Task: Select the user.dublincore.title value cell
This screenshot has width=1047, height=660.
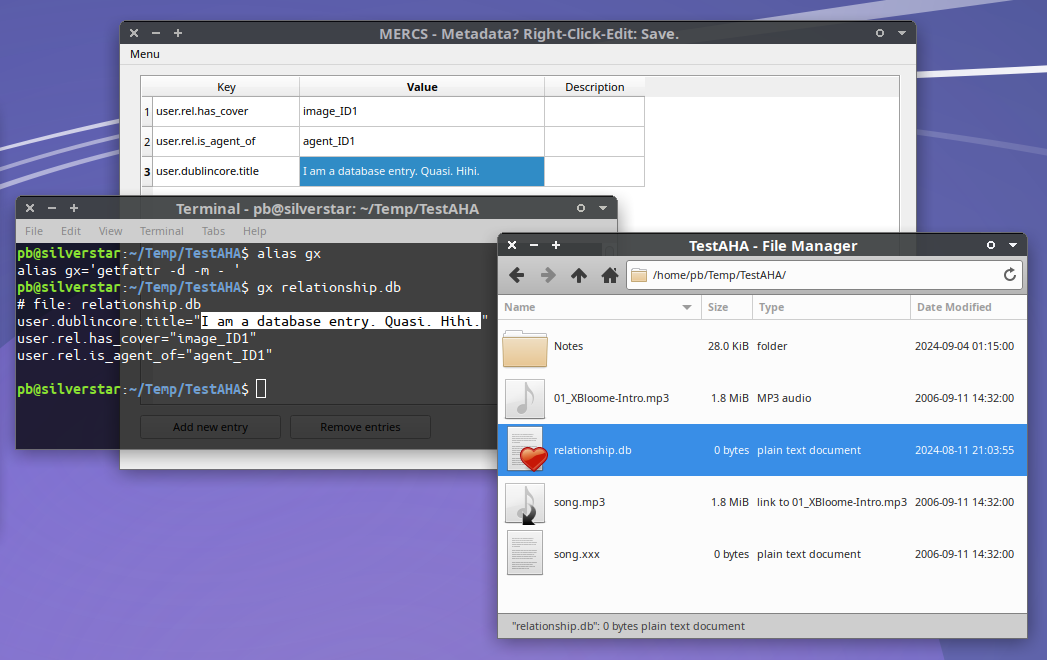Action: pyautogui.click(x=421, y=171)
